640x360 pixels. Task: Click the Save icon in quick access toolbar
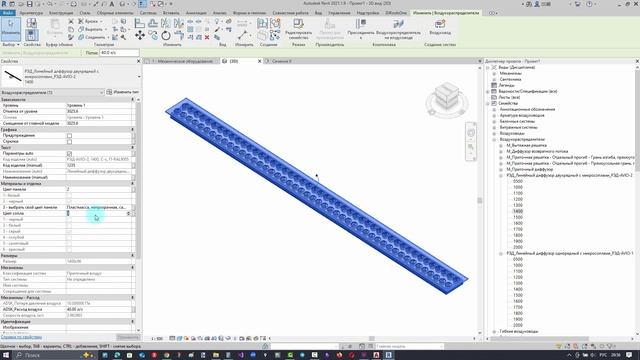(29, 4)
